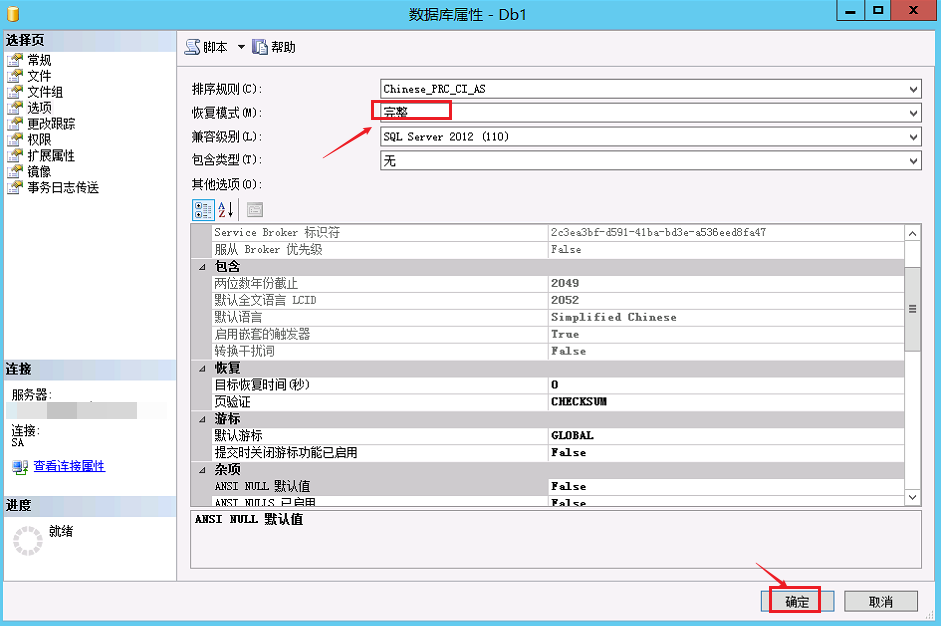Select the 服从 Broker 优先级 row

click(558, 249)
